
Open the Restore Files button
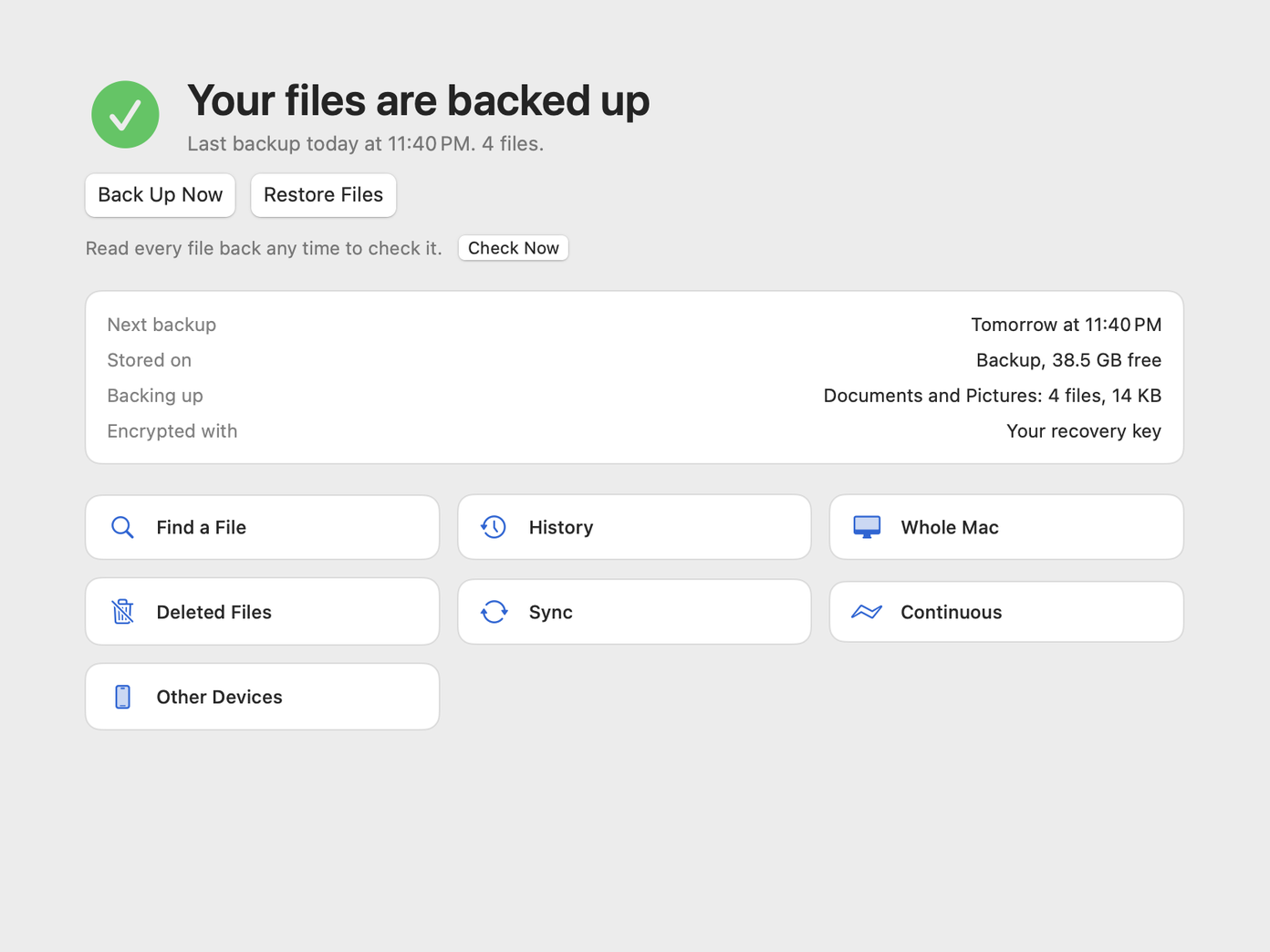pos(324,195)
